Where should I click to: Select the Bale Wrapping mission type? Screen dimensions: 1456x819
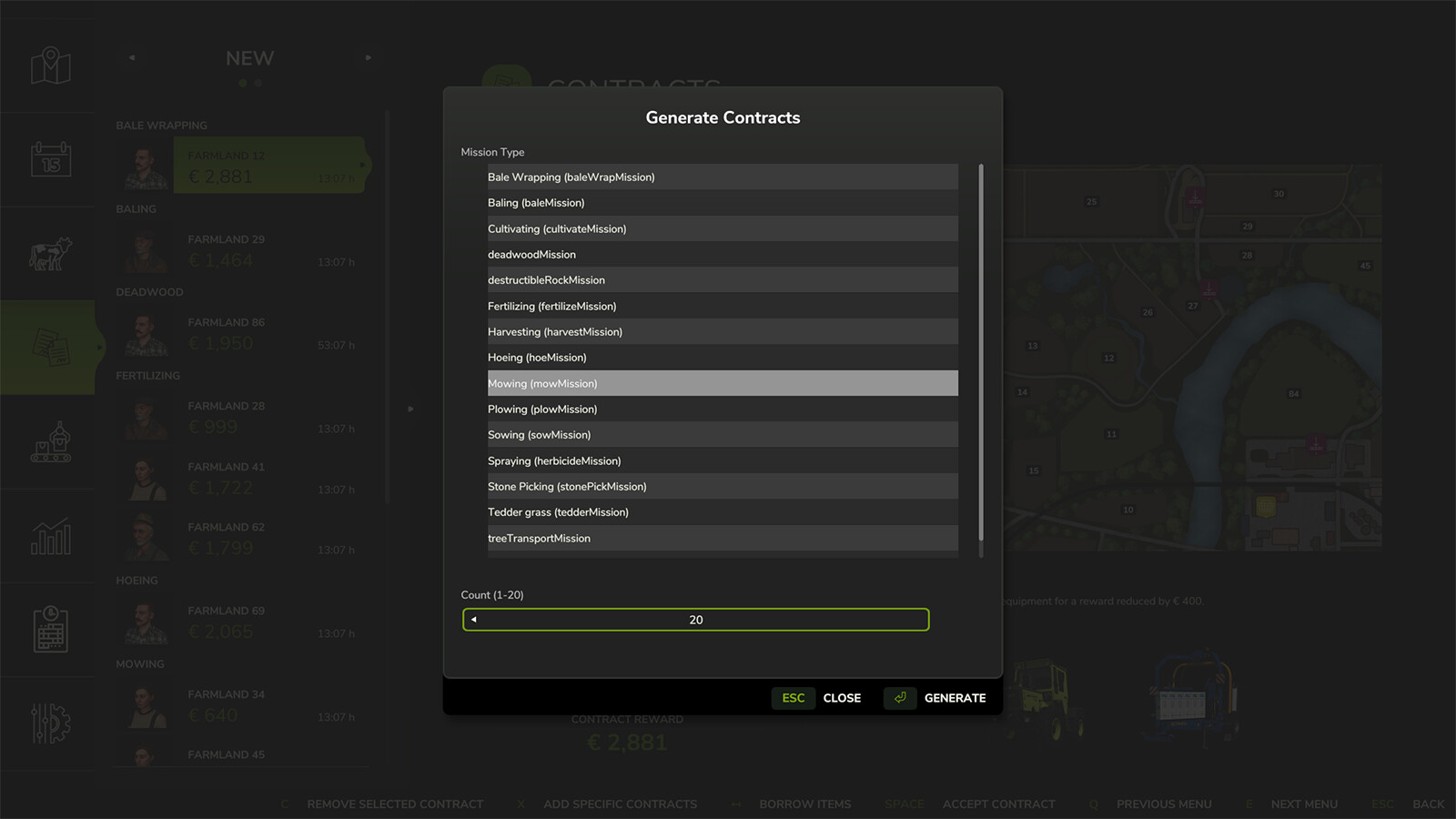click(721, 177)
